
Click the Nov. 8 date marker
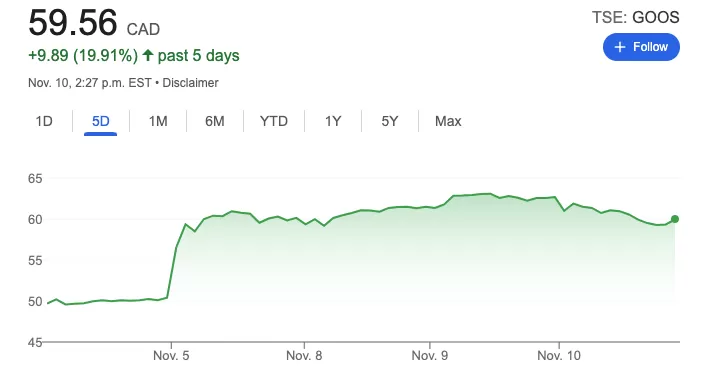(304, 356)
